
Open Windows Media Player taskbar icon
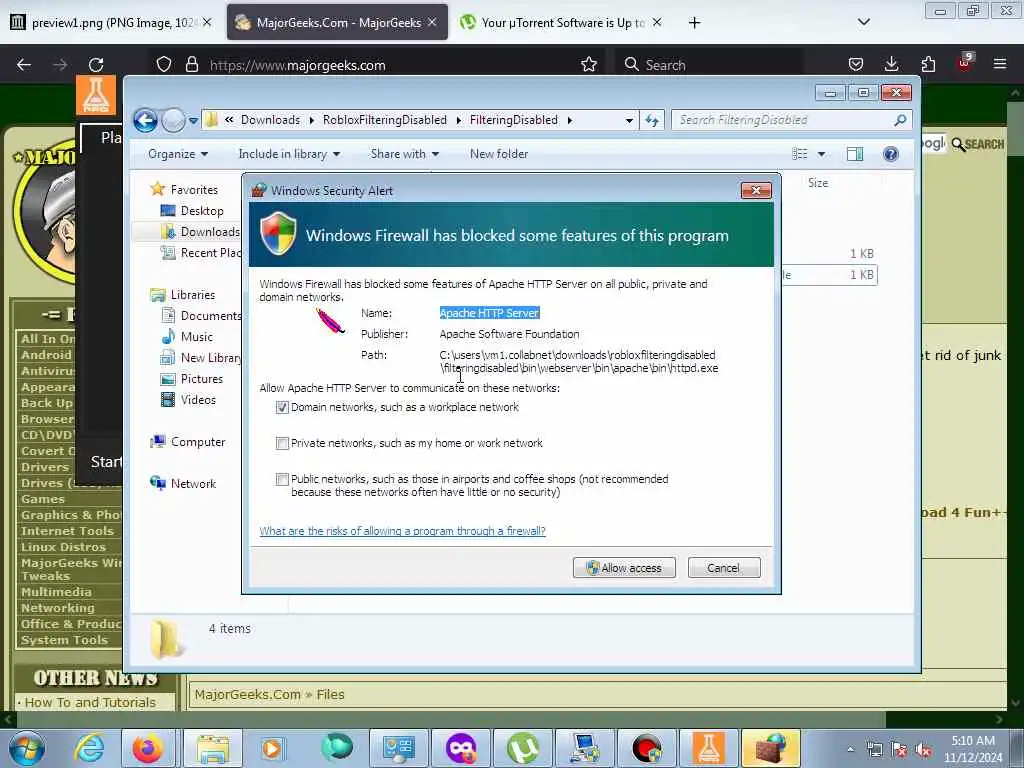click(274, 748)
